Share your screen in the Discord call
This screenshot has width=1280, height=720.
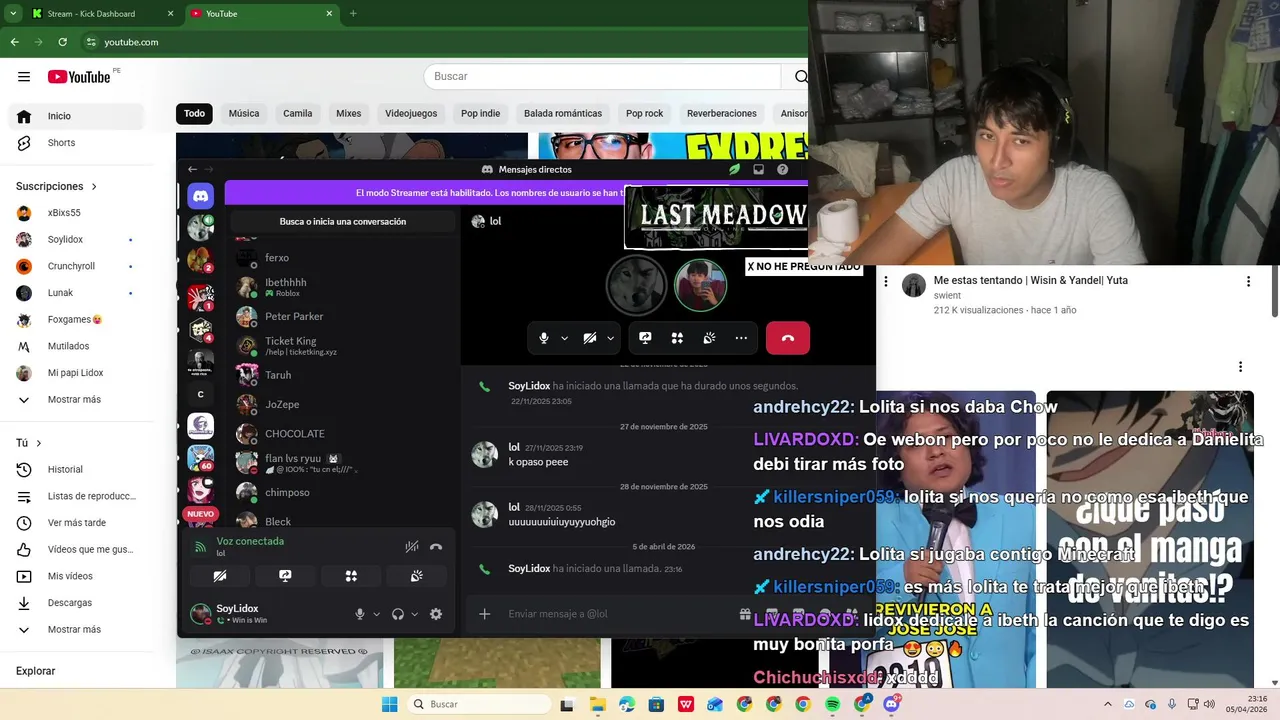[x=645, y=338]
